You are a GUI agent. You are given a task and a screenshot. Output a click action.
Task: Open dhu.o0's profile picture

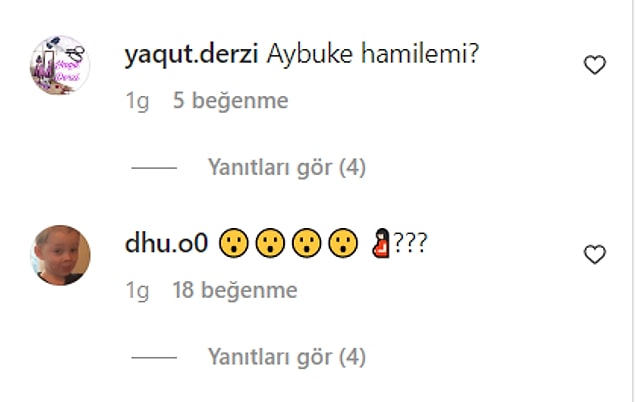[60, 255]
